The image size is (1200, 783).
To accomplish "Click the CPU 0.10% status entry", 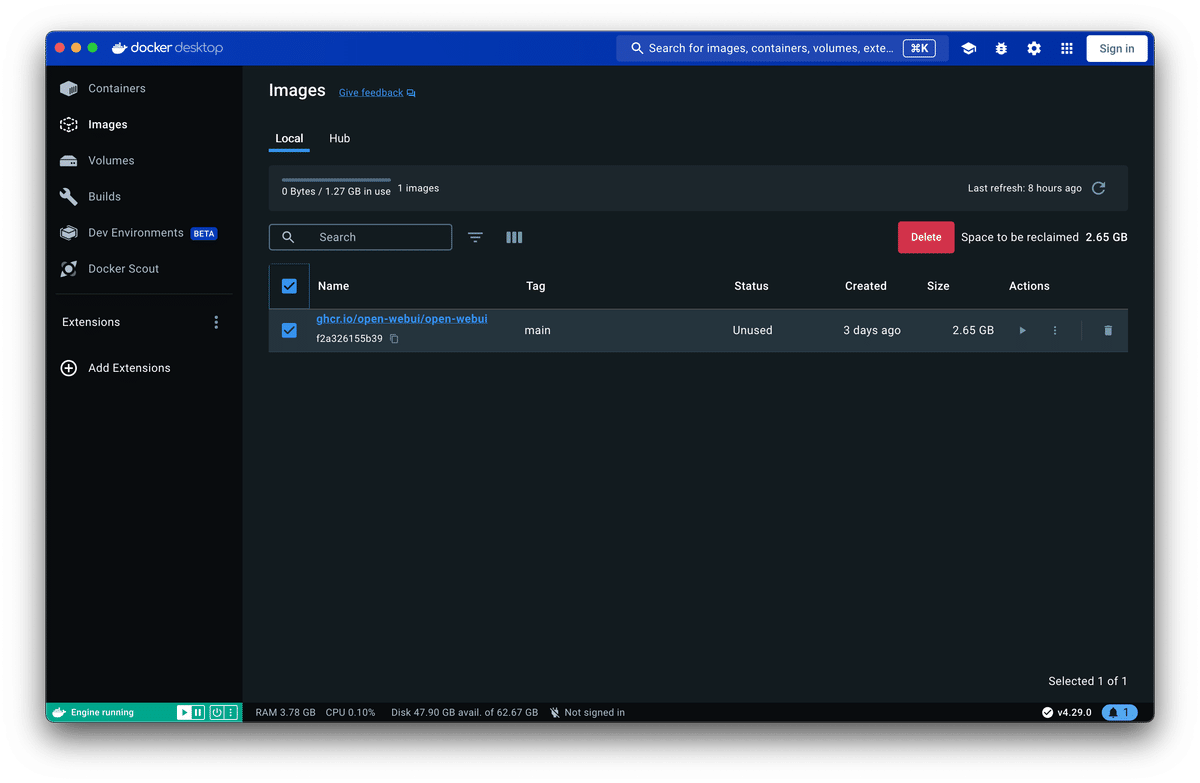I will point(350,713).
